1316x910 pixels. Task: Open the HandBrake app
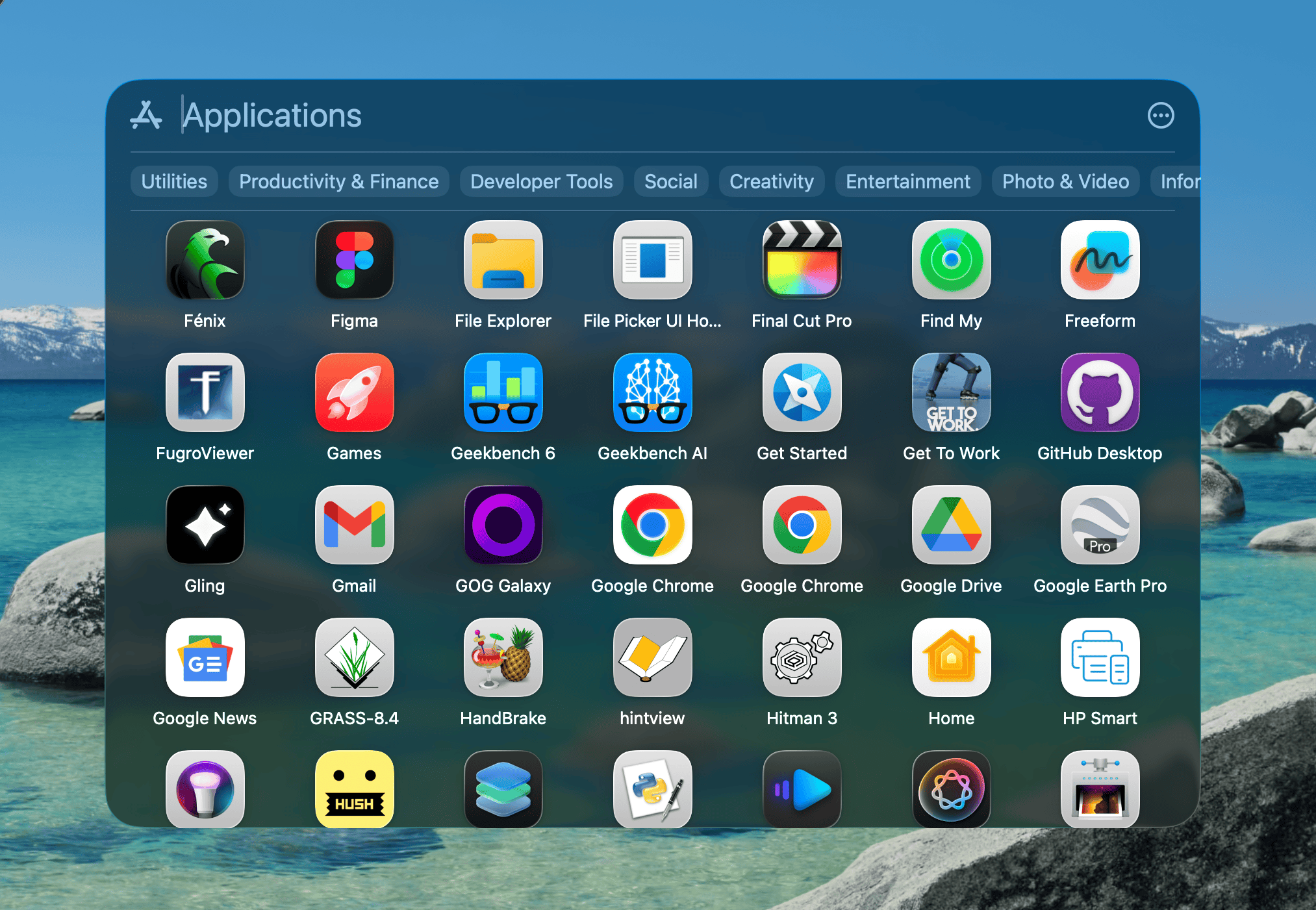[x=503, y=658]
